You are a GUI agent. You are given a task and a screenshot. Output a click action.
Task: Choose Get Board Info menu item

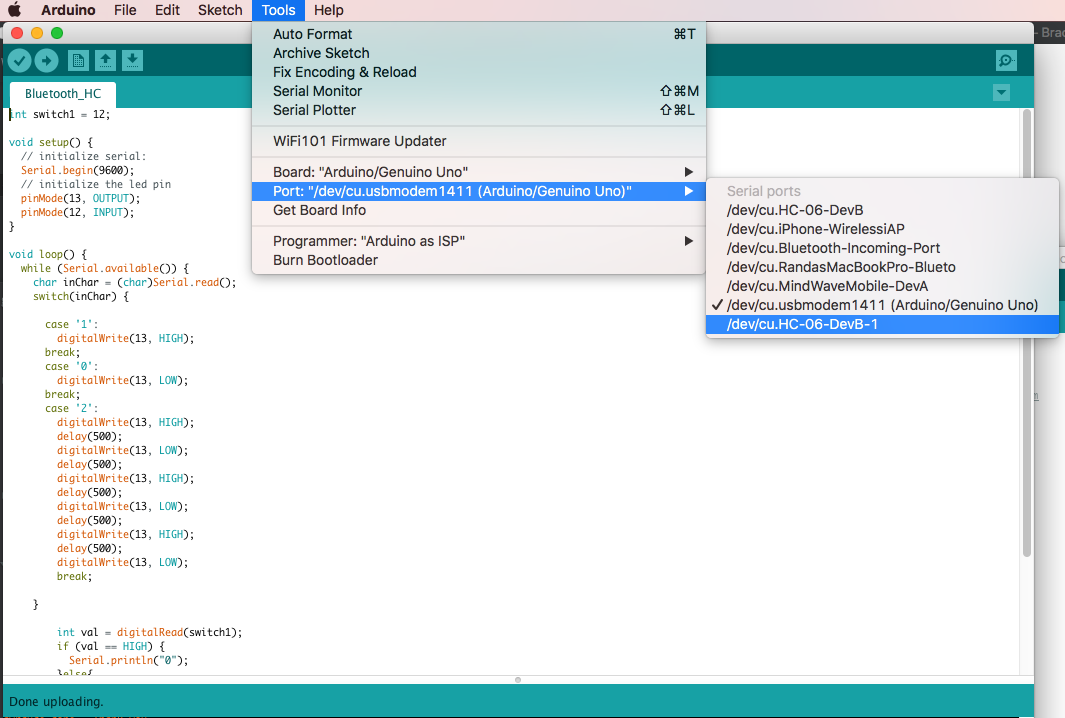click(x=478, y=210)
